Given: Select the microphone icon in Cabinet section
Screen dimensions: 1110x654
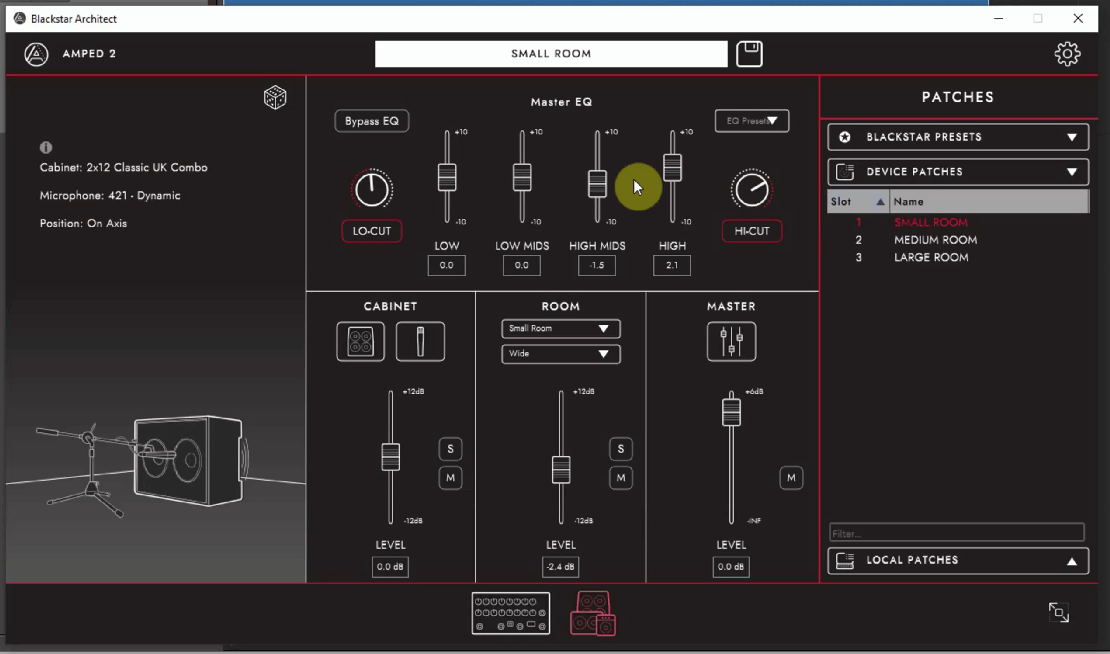Looking at the screenshot, I should [x=420, y=341].
